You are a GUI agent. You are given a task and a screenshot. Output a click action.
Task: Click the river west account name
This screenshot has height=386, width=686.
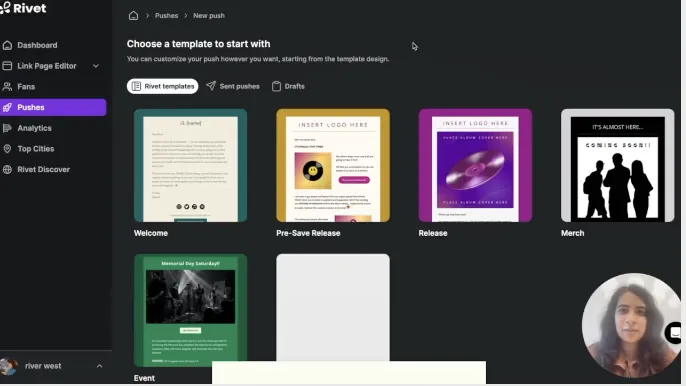(x=43, y=366)
